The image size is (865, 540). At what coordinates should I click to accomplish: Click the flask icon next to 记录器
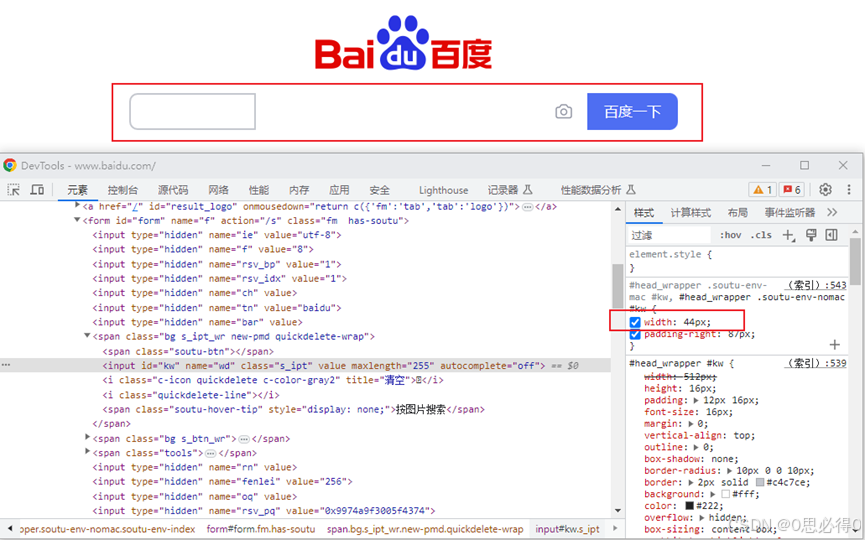point(528,190)
